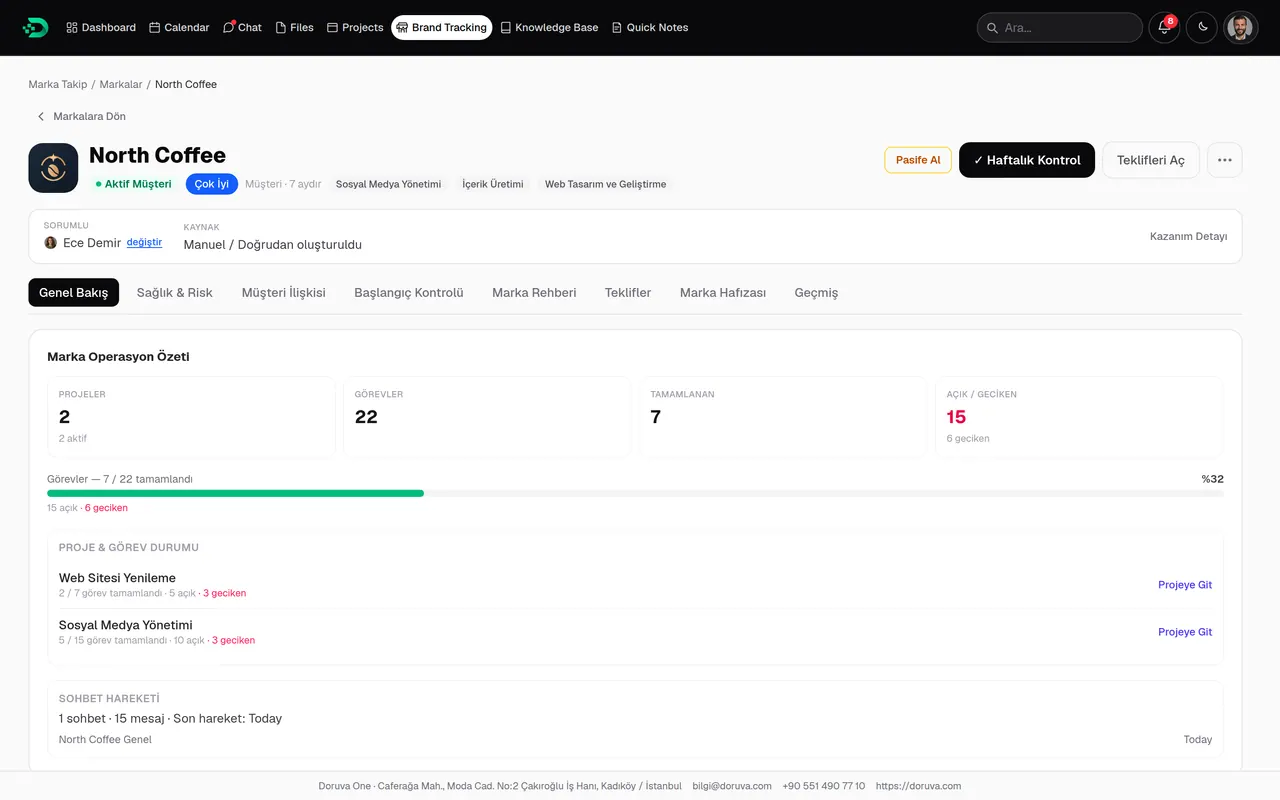Switch to Müşteri İlişkisi tab
This screenshot has width=1280, height=800.
tap(284, 293)
